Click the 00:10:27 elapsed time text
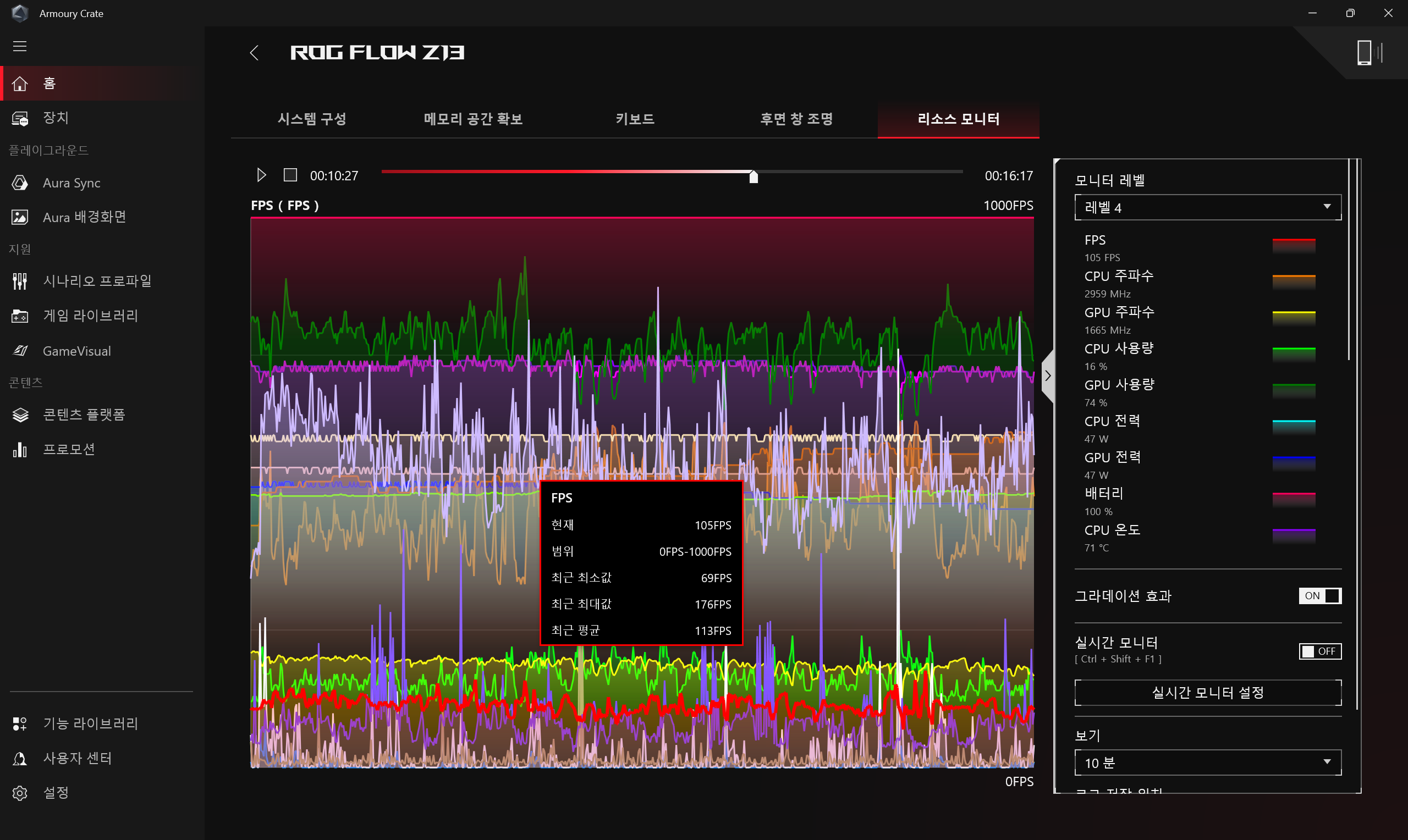 tap(334, 176)
